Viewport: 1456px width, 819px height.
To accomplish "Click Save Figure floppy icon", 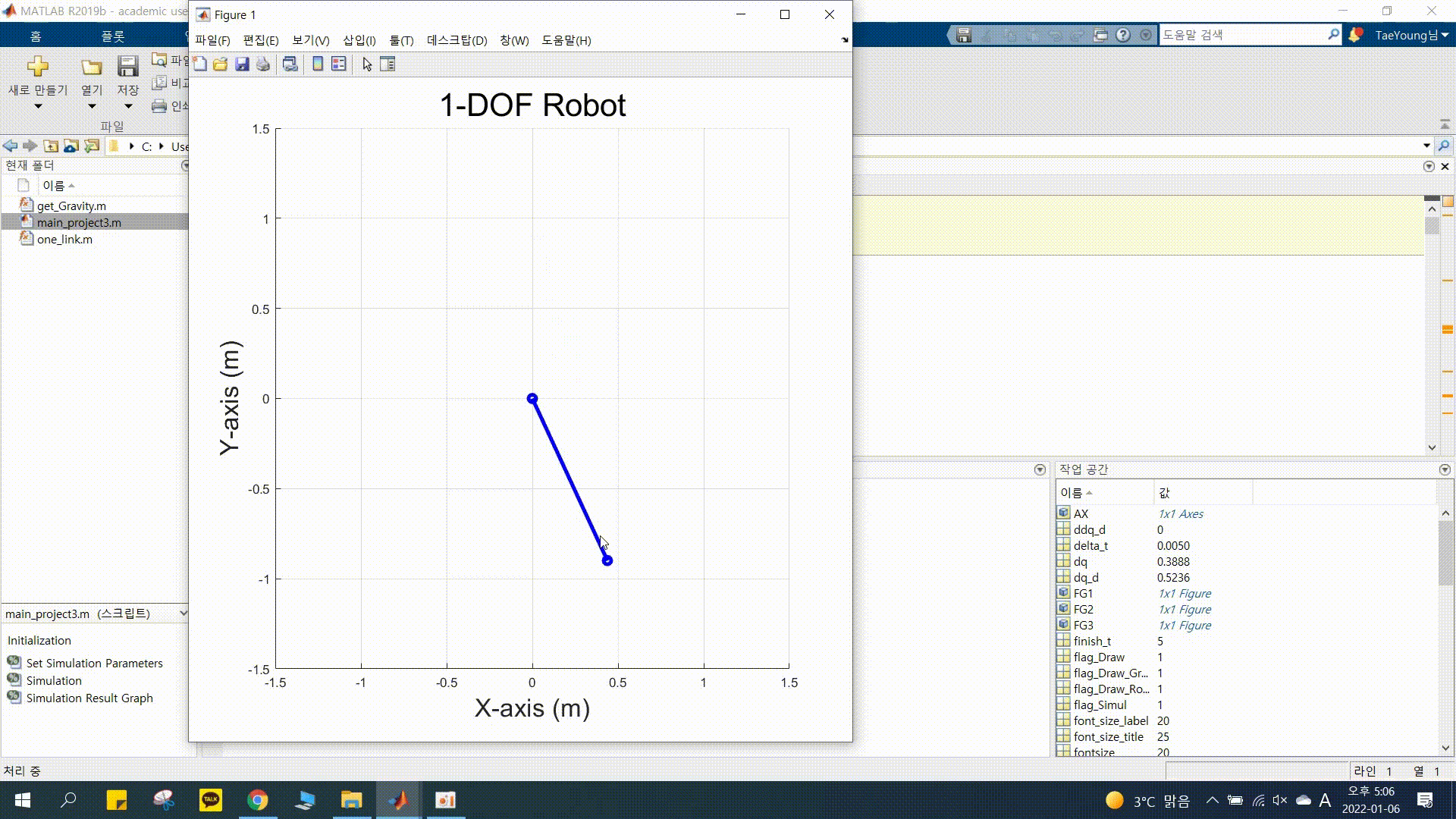I will pos(242,64).
